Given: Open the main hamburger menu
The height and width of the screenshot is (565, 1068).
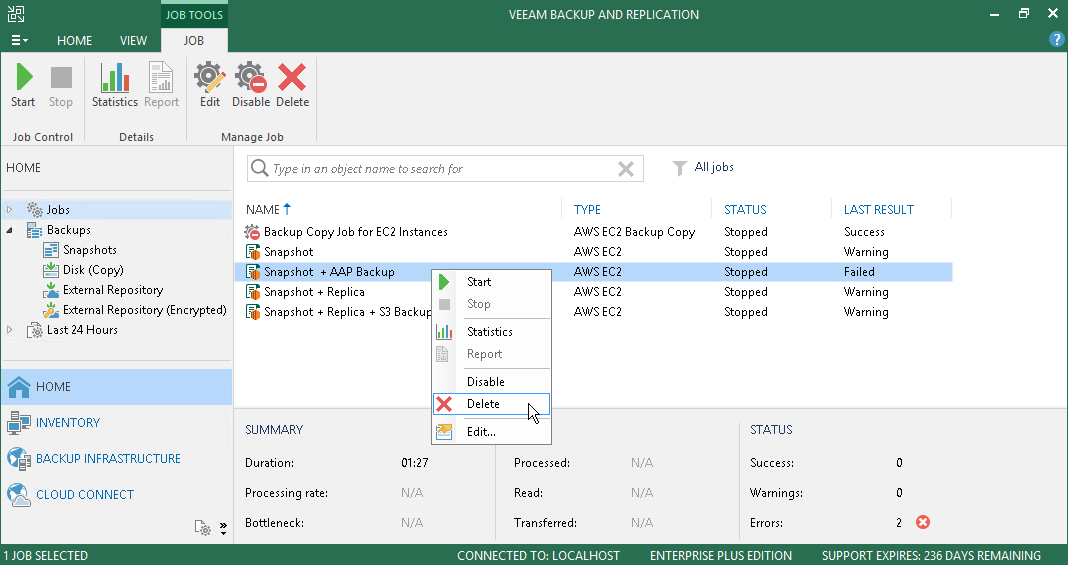Looking at the screenshot, I should 19,41.
